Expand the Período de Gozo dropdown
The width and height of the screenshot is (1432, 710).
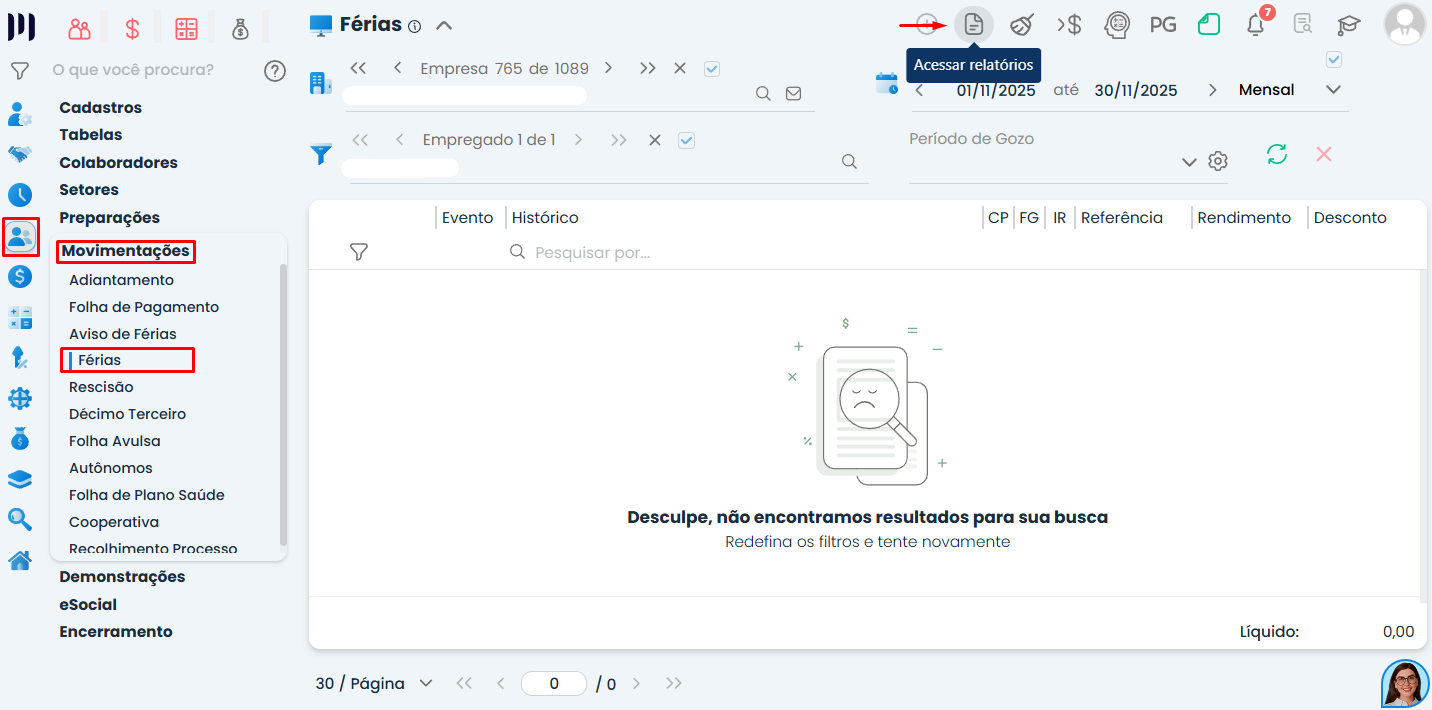pyautogui.click(x=1189, y=162)
